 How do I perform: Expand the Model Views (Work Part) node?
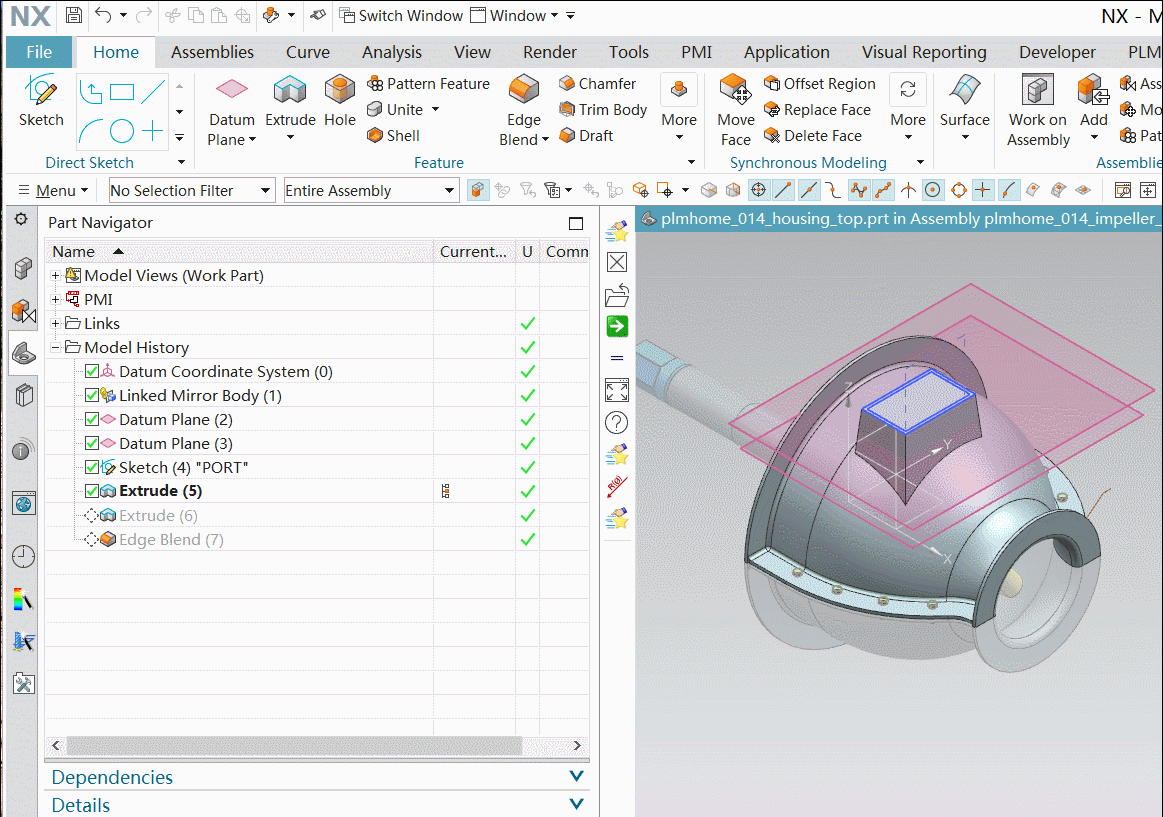point(55,275)
